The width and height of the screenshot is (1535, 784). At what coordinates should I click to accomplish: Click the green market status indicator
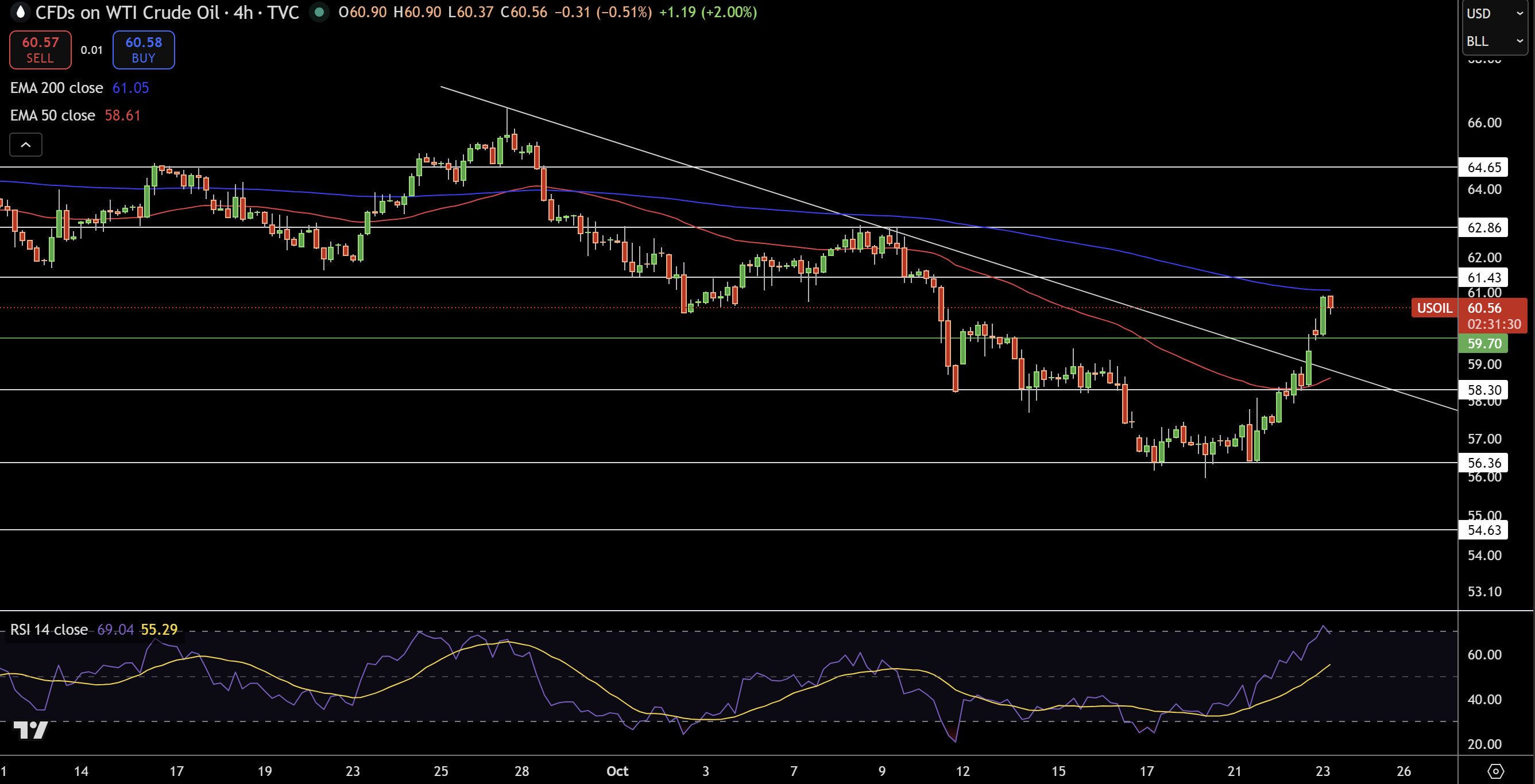[319, 12]
